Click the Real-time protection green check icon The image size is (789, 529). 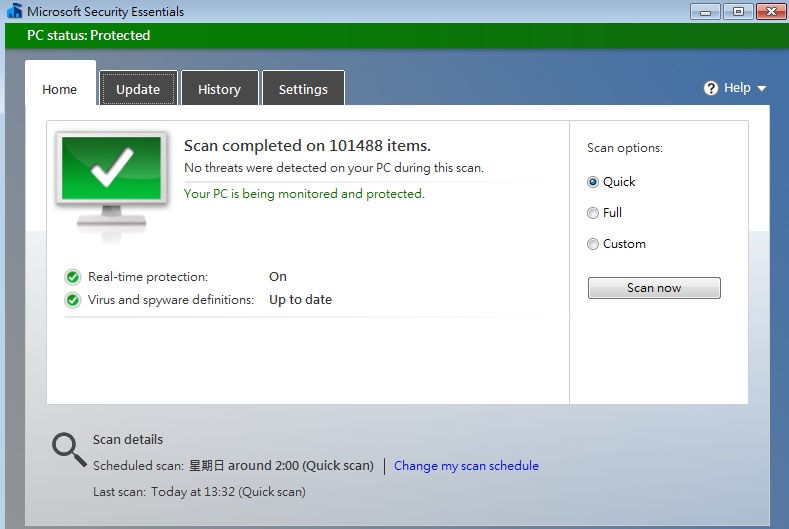pyautogui.click(x=72, y=277)
